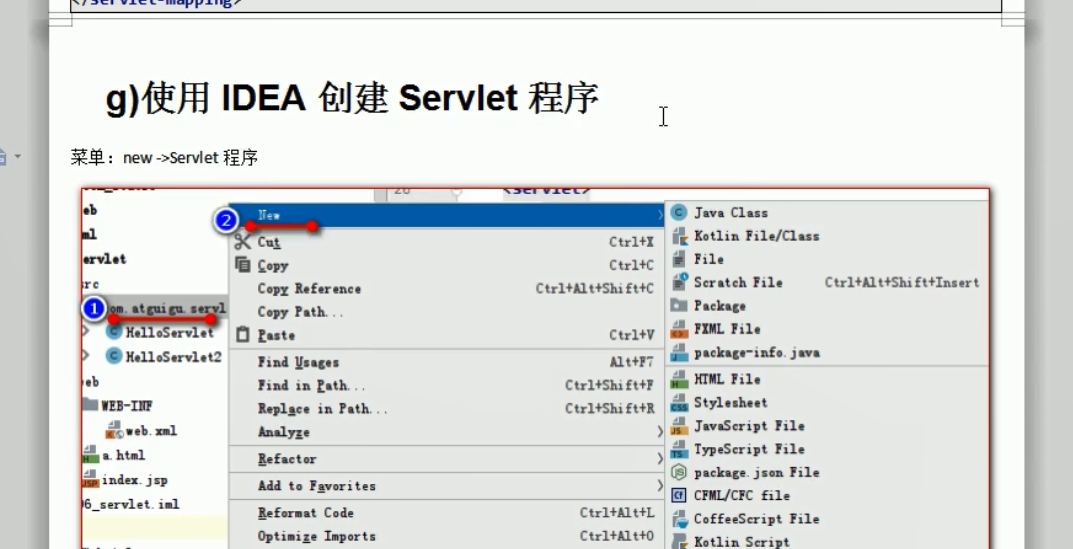Click the a.html file icon
Viewport: 1073px width, 549px height.
click(x=90, y=455)
